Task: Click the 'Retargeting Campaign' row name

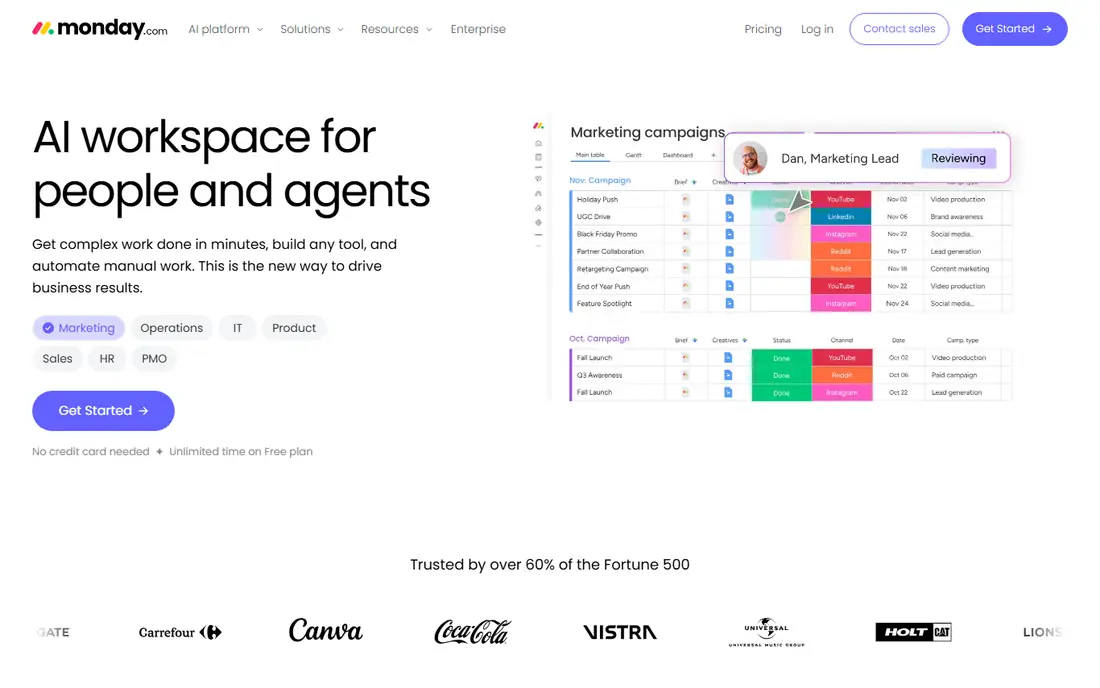Action: click(612, 269)
